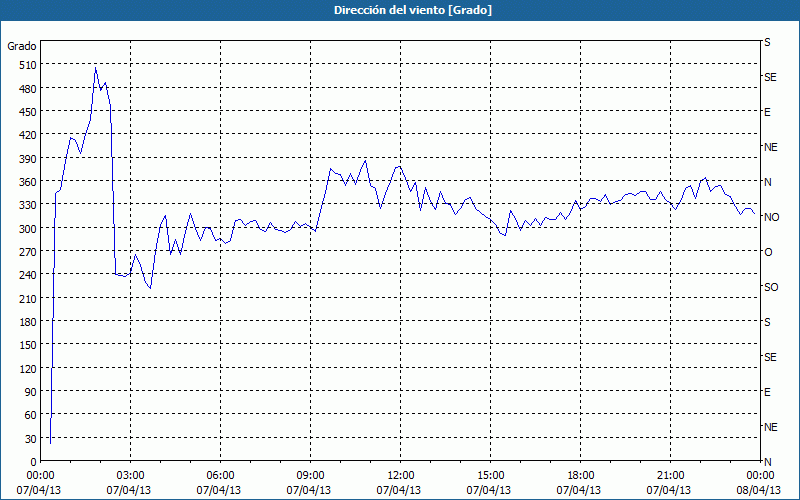
Task: Click the 0 degree axis value
Action: 34,462
